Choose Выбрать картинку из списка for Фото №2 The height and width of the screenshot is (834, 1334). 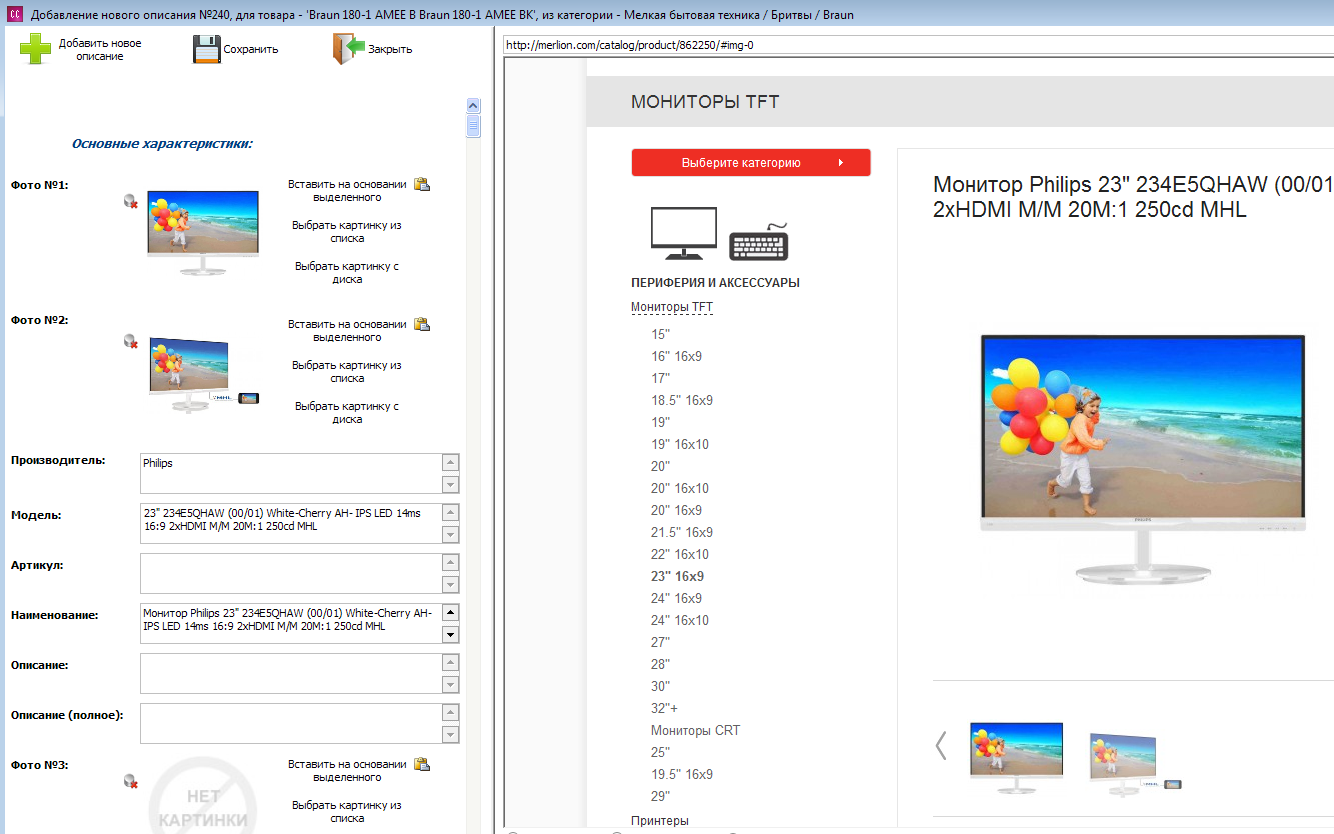[347, 371]
